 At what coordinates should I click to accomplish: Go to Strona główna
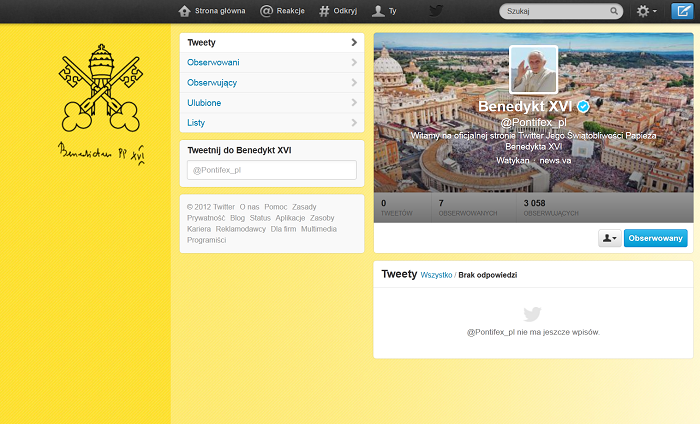(x=212, y=11)
